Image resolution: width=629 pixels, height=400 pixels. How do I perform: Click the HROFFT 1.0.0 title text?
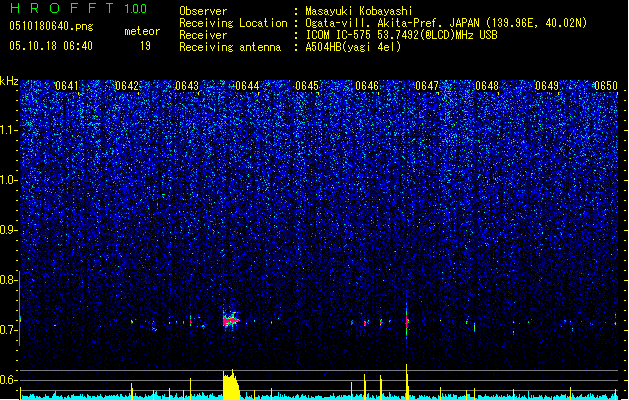(78, 8)
